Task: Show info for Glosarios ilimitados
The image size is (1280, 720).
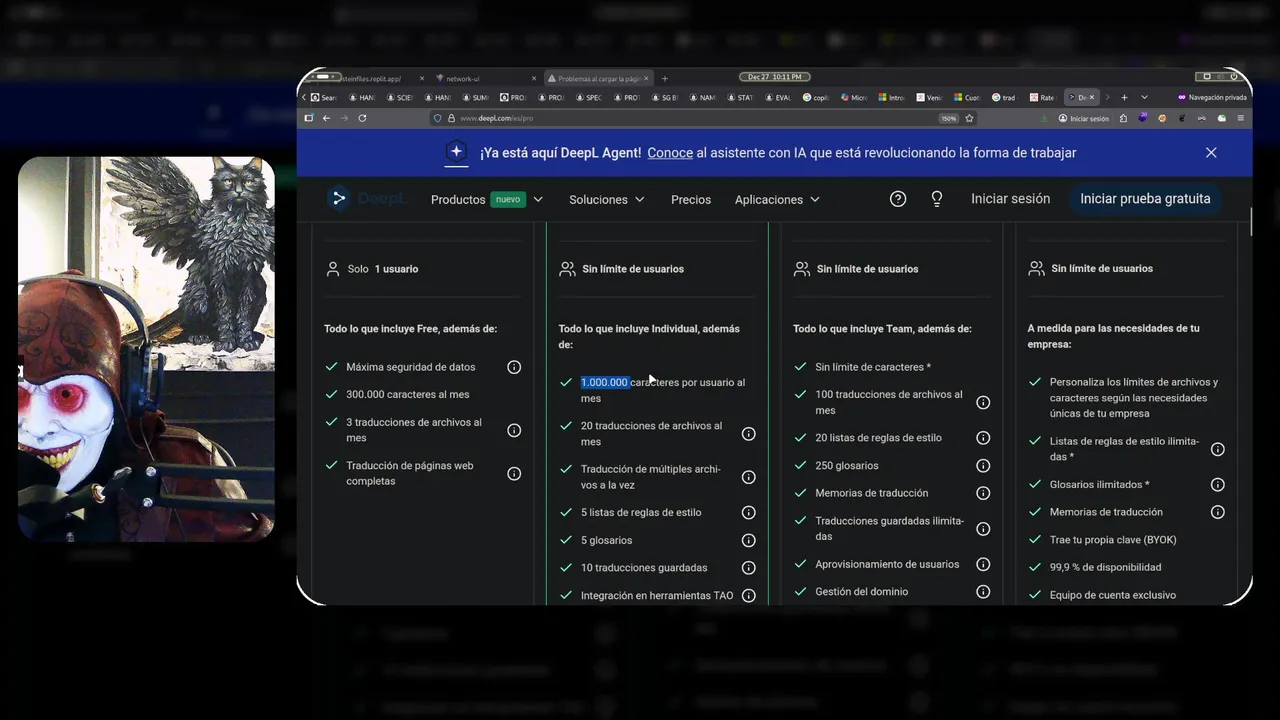Action: (1217, 484)
